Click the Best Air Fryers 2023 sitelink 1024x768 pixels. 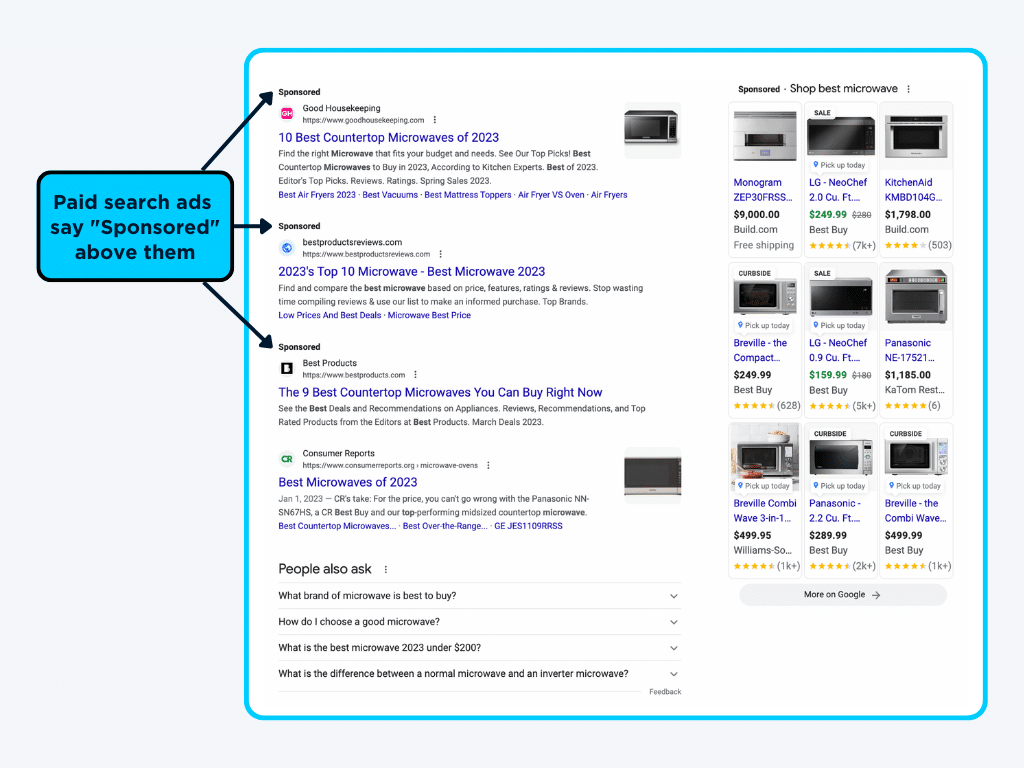tap(317, 195)
